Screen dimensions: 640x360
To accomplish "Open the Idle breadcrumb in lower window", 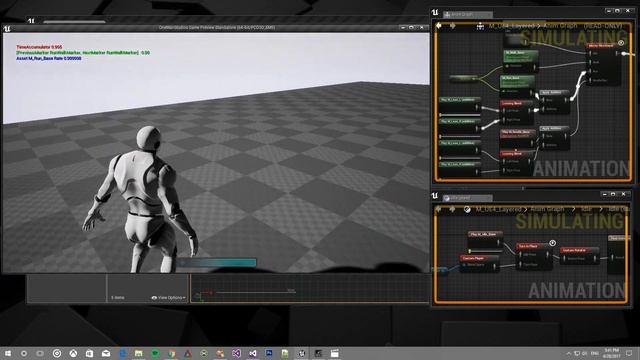I will pos(587,209).
